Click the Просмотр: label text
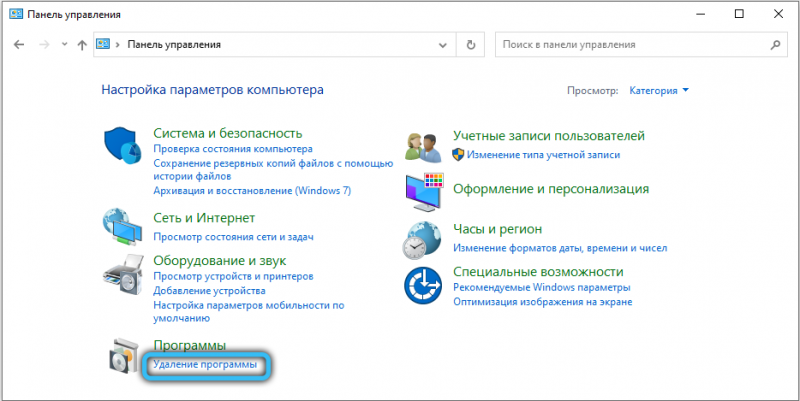 [592, 91]
